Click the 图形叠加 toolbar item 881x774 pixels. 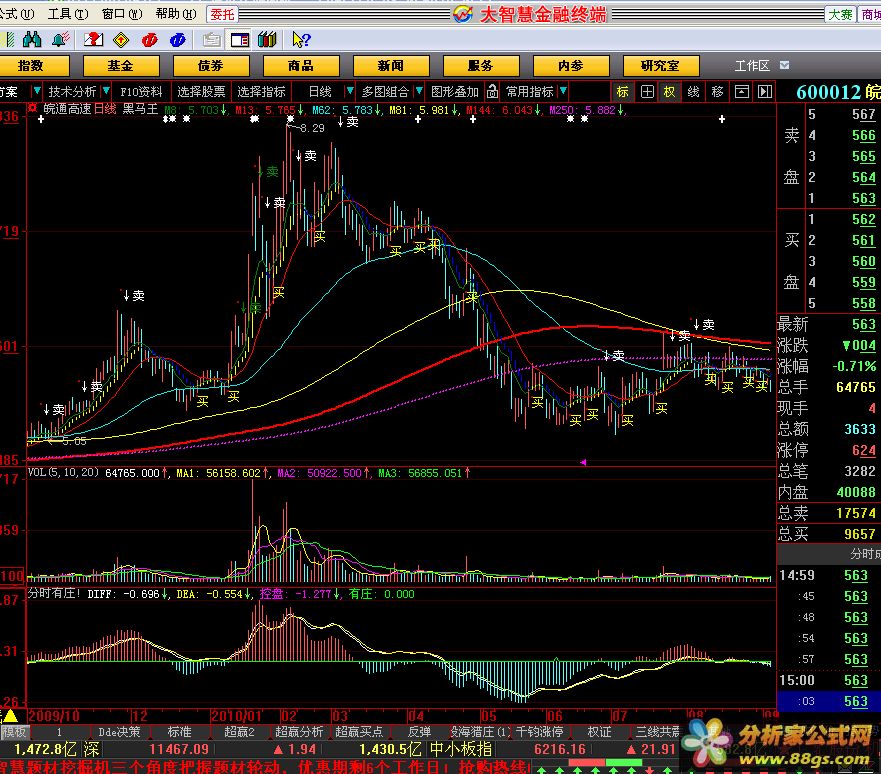pyautogui.click(x=455, y=92)
